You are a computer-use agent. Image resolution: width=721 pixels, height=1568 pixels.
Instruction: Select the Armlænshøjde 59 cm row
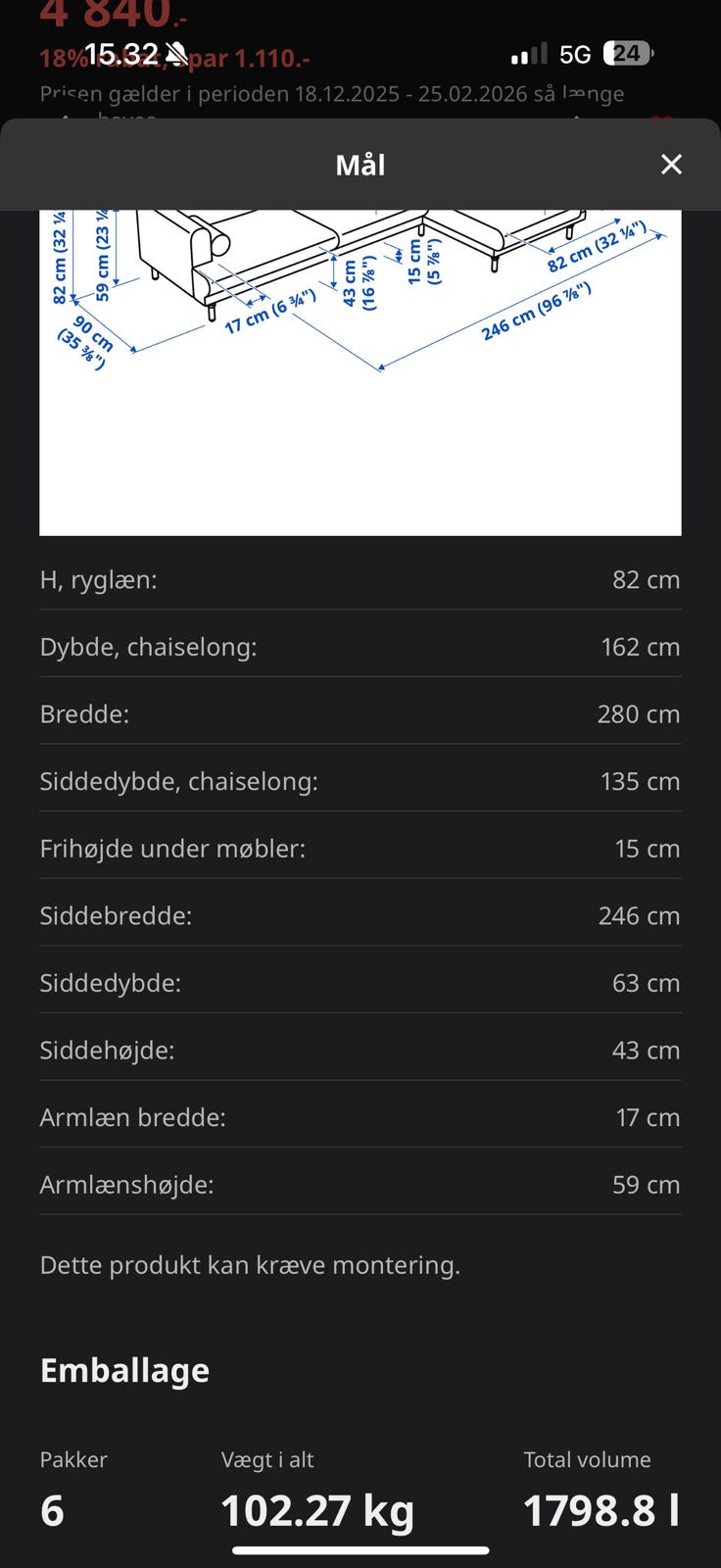click(x=360, y=1185)
